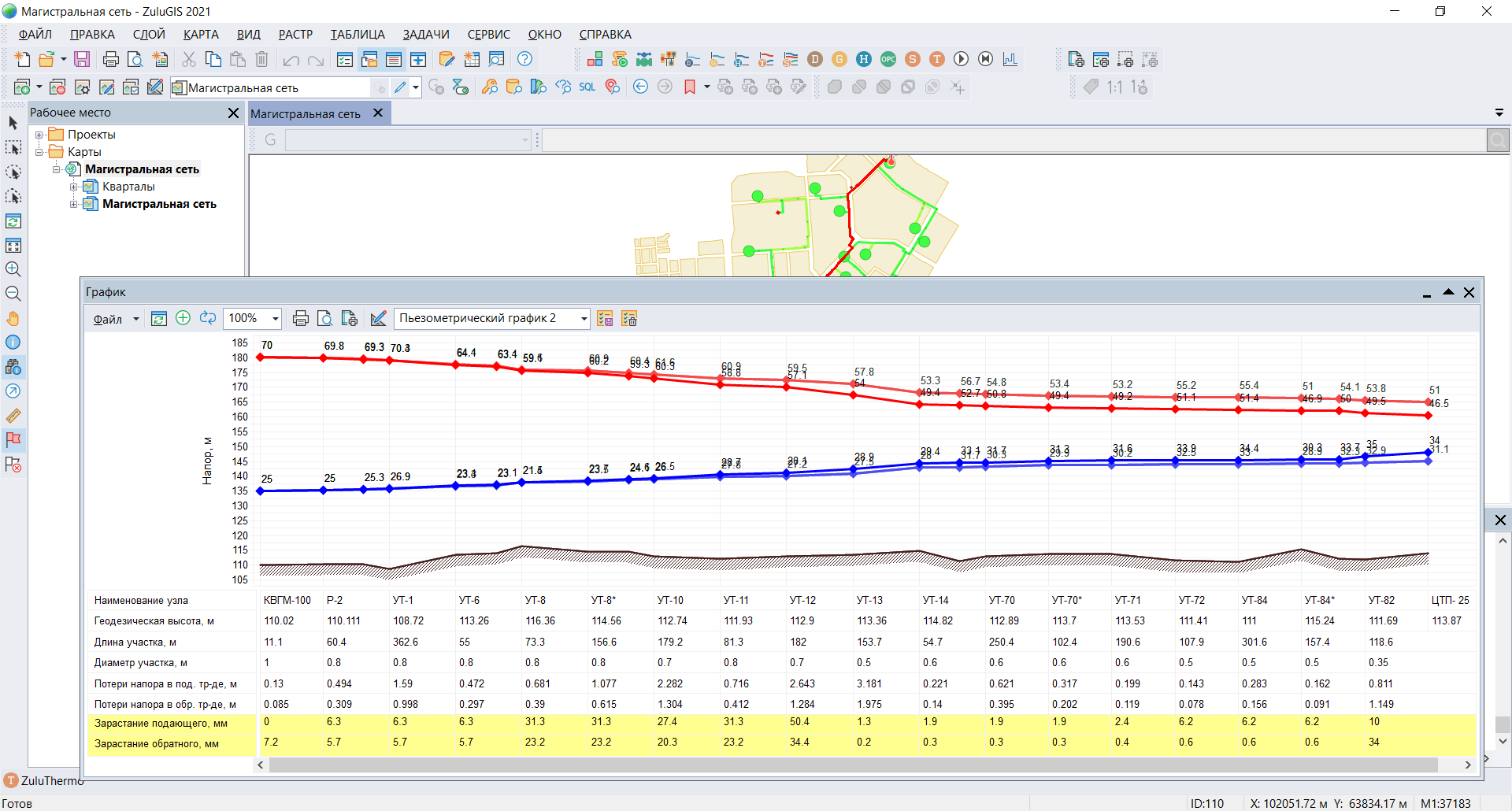Toggle the red flag tool

click(13, 440)
